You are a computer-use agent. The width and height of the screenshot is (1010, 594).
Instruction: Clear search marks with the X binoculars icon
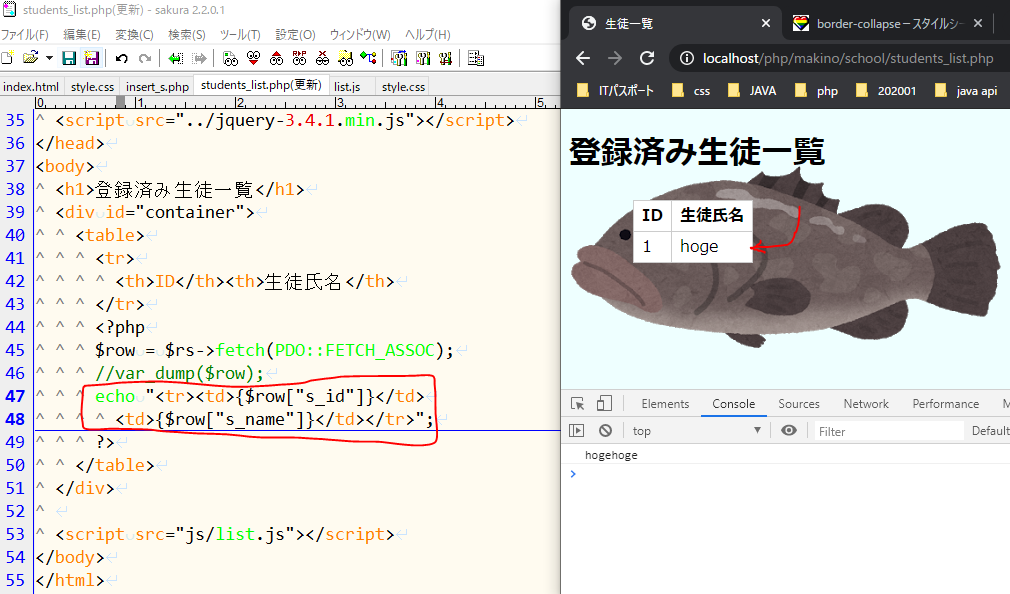click(322, 59)
